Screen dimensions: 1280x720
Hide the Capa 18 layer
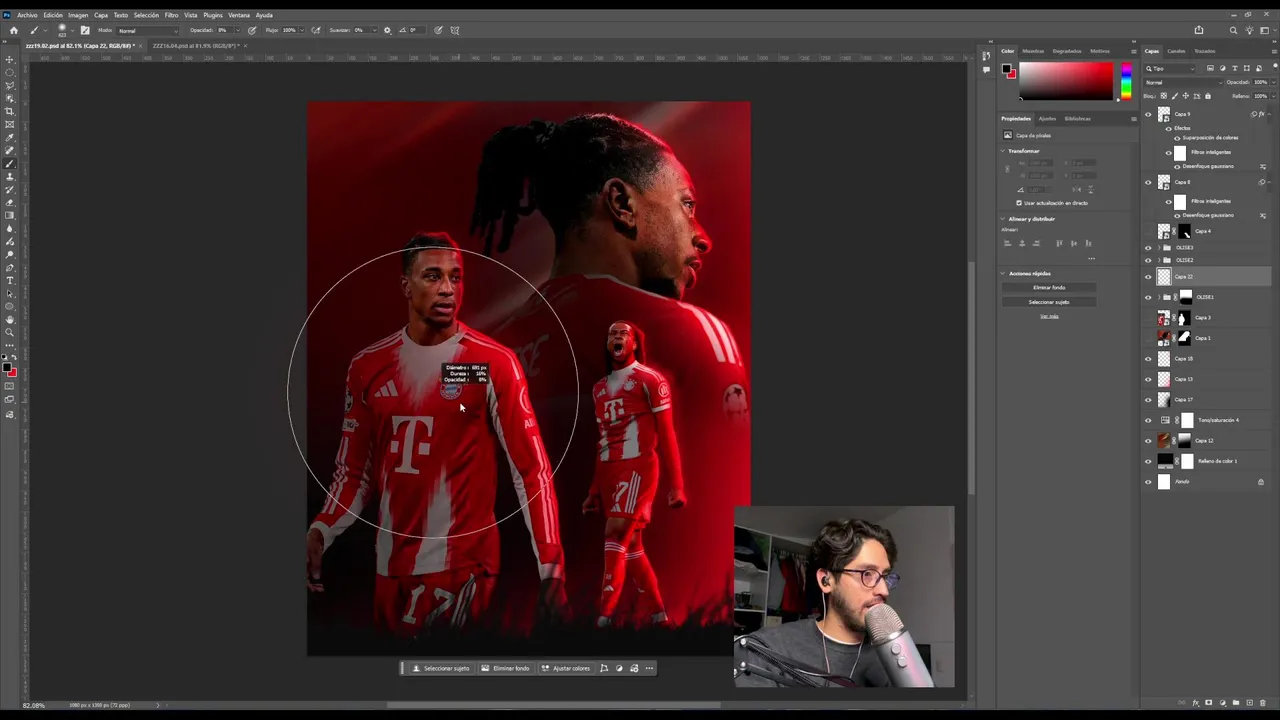[x=1148, y=358]
